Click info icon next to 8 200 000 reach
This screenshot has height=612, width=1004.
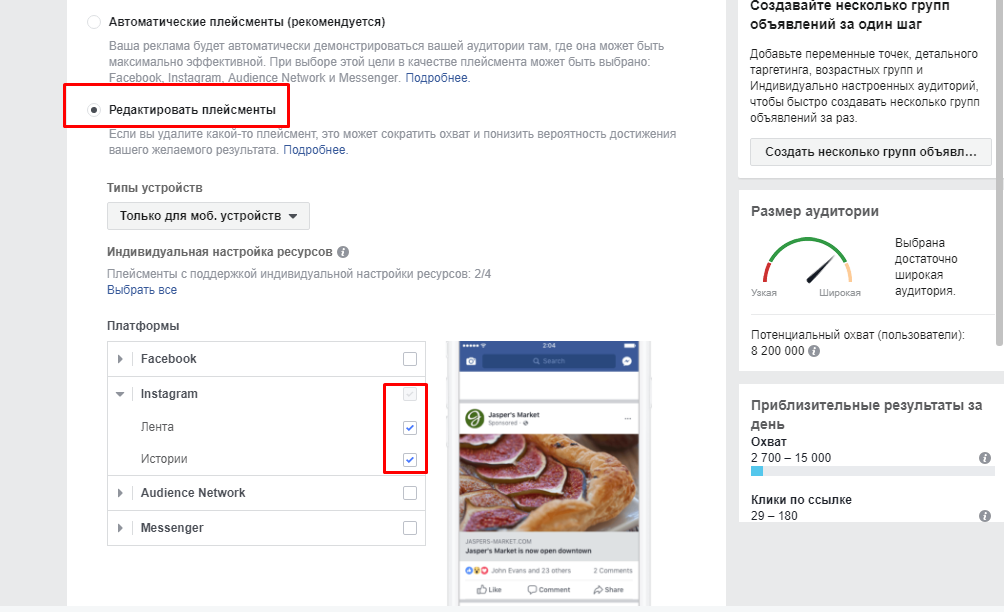pos(814,351)
